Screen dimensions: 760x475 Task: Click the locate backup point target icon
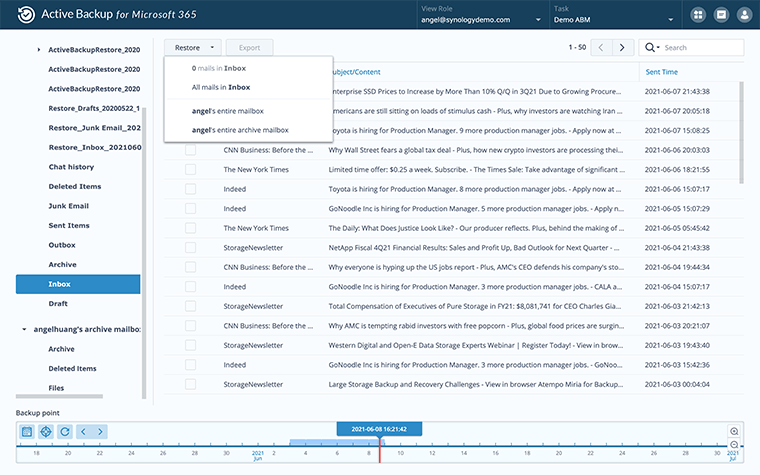(x=45, y=431)
